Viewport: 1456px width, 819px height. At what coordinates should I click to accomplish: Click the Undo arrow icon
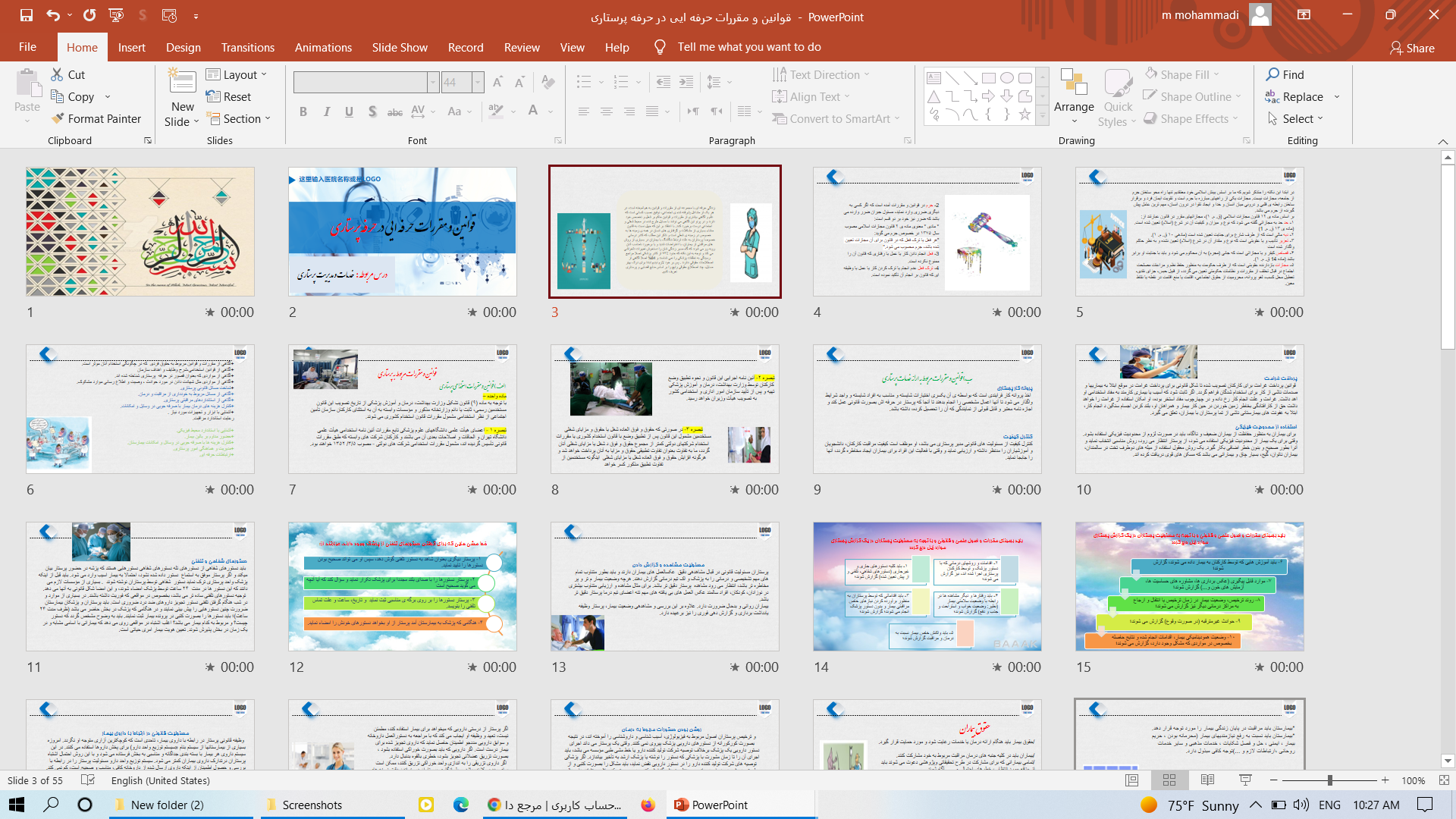52,15
